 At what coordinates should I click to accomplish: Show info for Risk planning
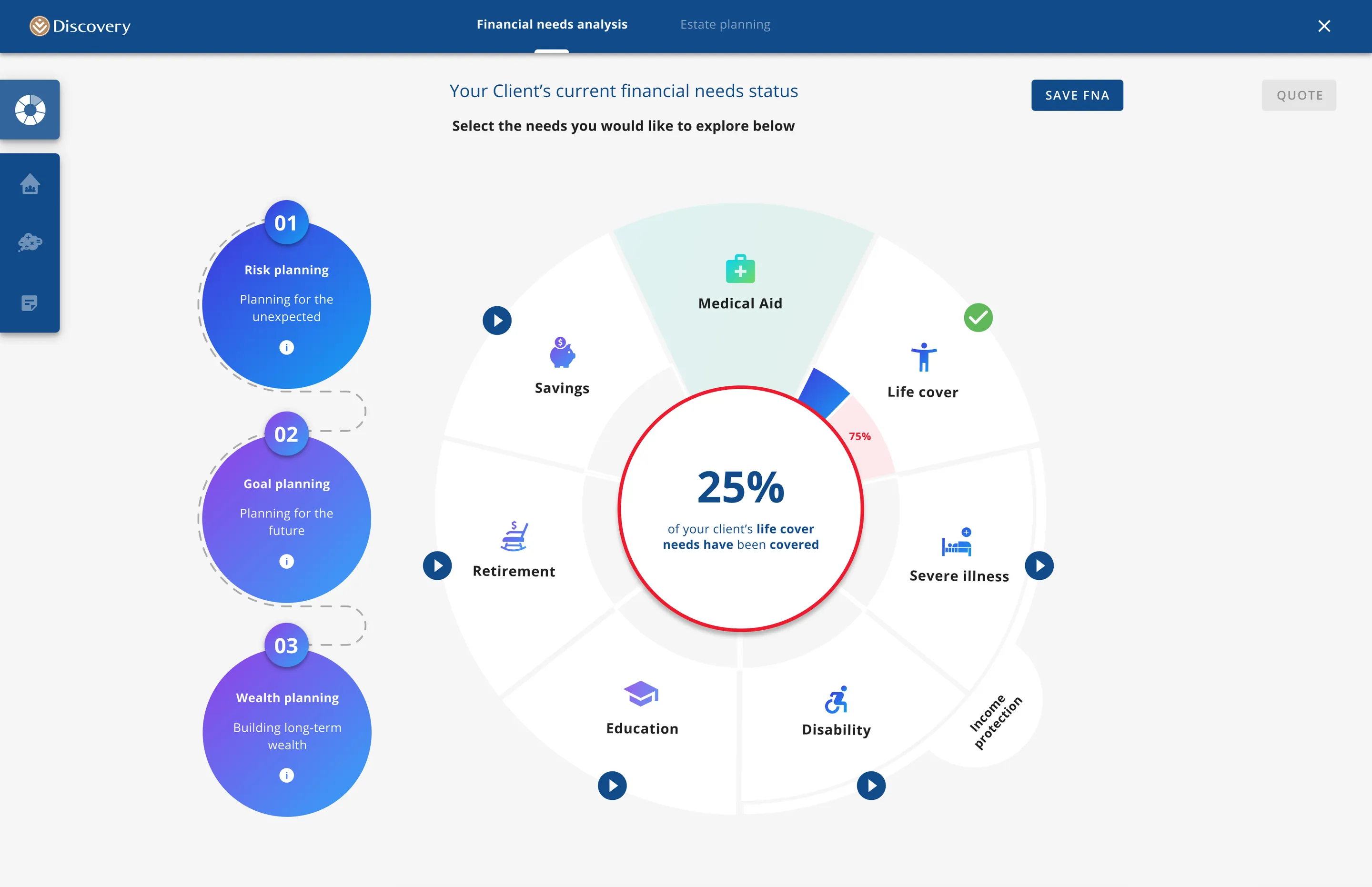coord(286,347)
